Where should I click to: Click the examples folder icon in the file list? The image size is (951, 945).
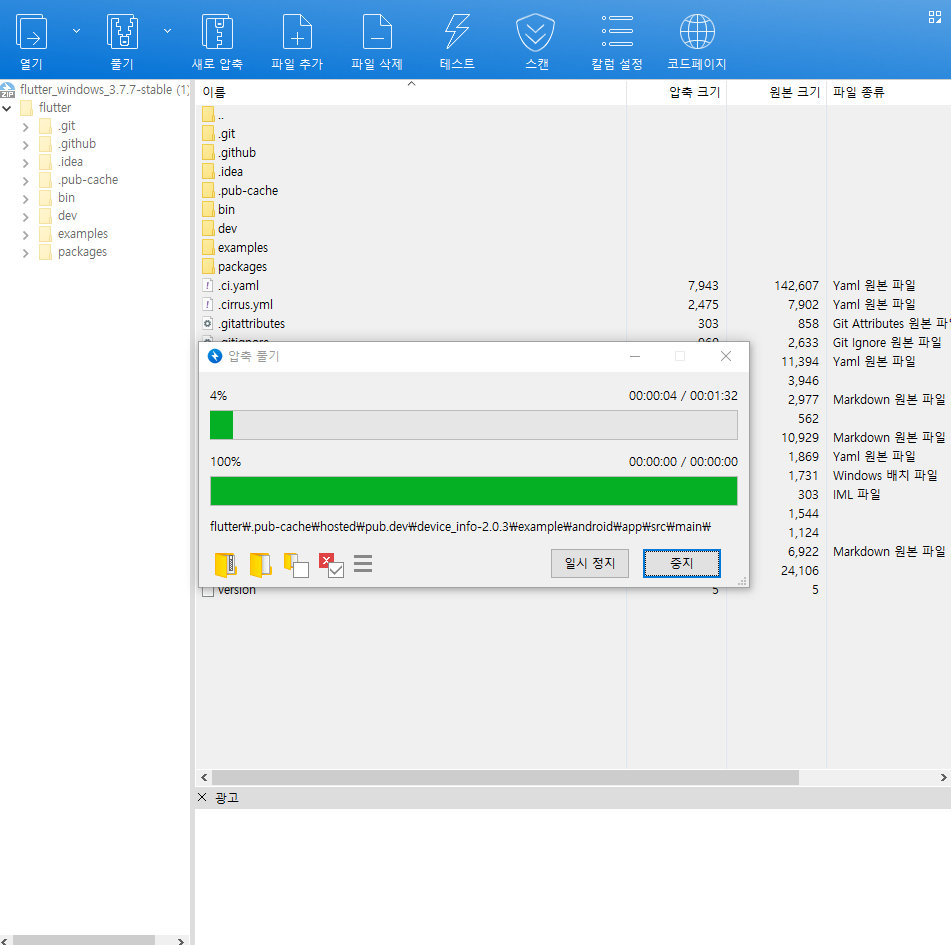pos(208,247)
